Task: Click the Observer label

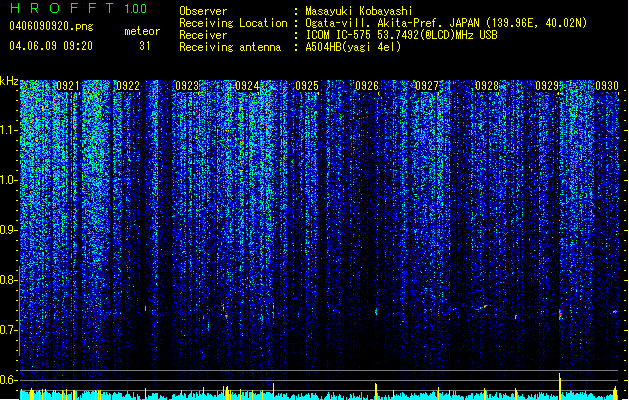Action: pos(203,11)
